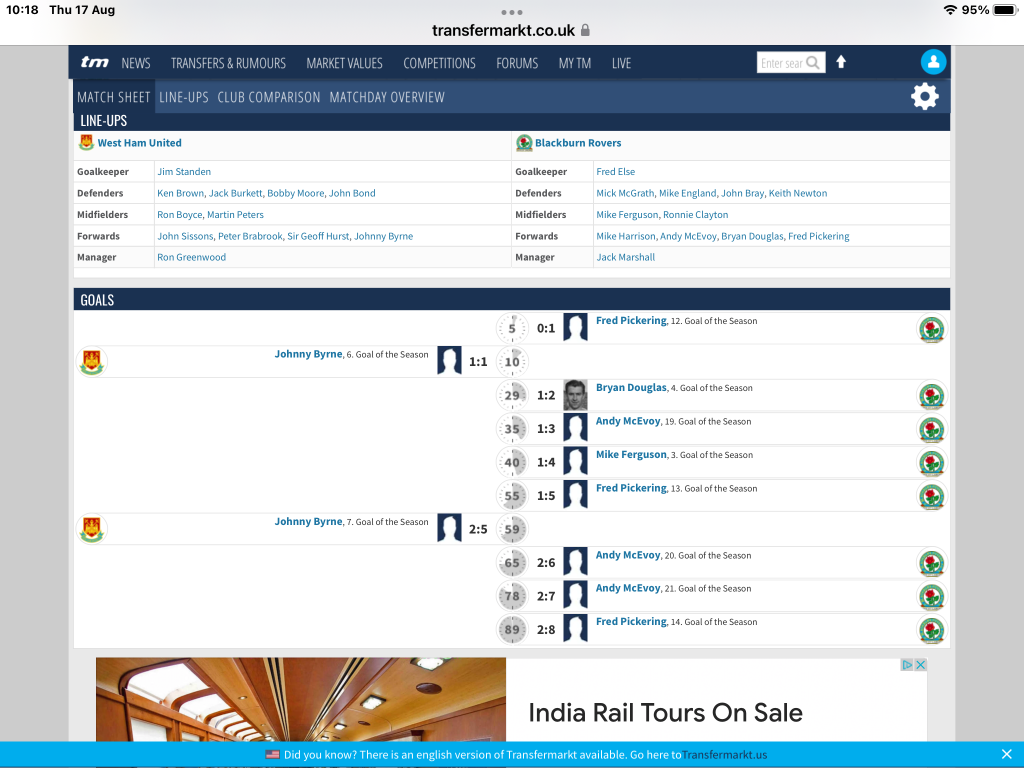1024x768 pixels.
Task: Click the search magnifier icon
Action: point(813,63)
